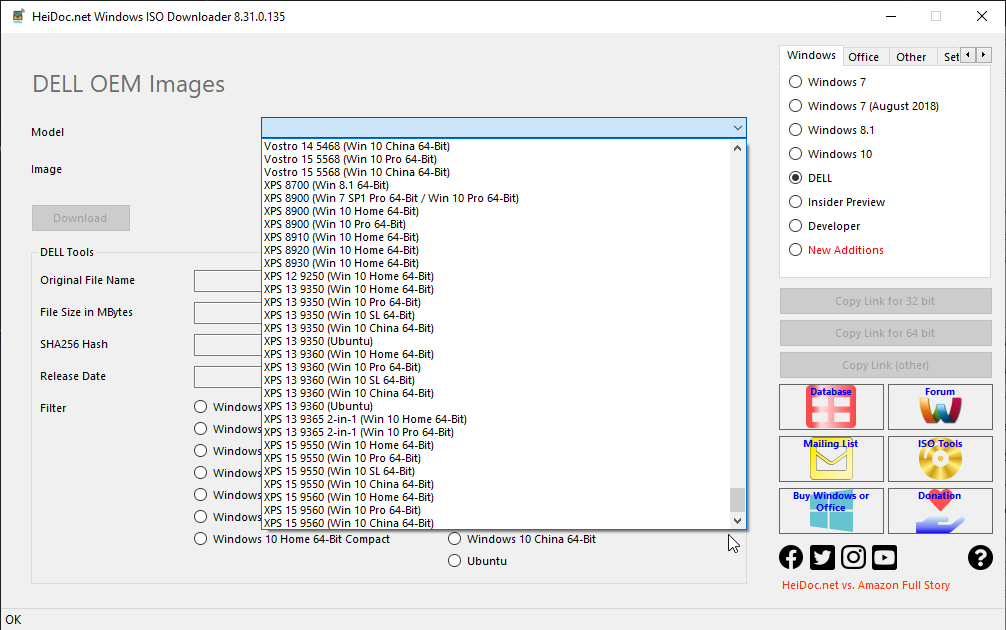The image size is (1006, 630).
Task: Switch to the partially visible Set tab
Action: click(950, 57)
